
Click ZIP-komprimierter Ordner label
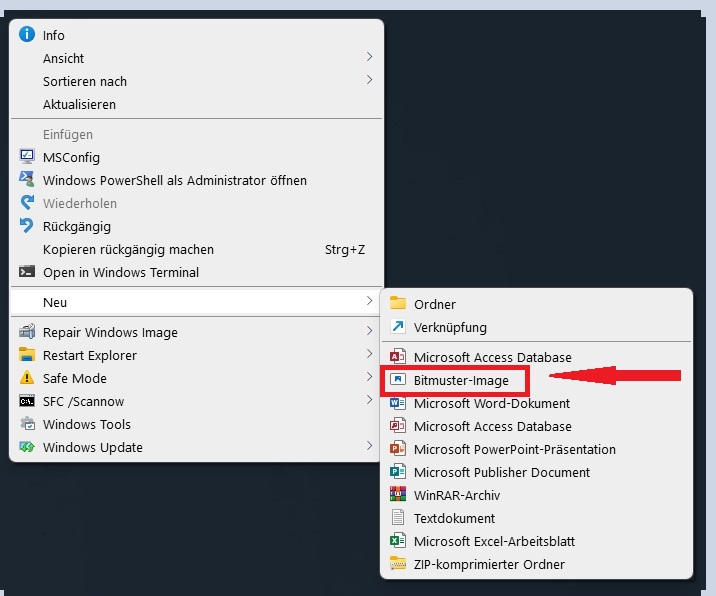coord(490,564)
